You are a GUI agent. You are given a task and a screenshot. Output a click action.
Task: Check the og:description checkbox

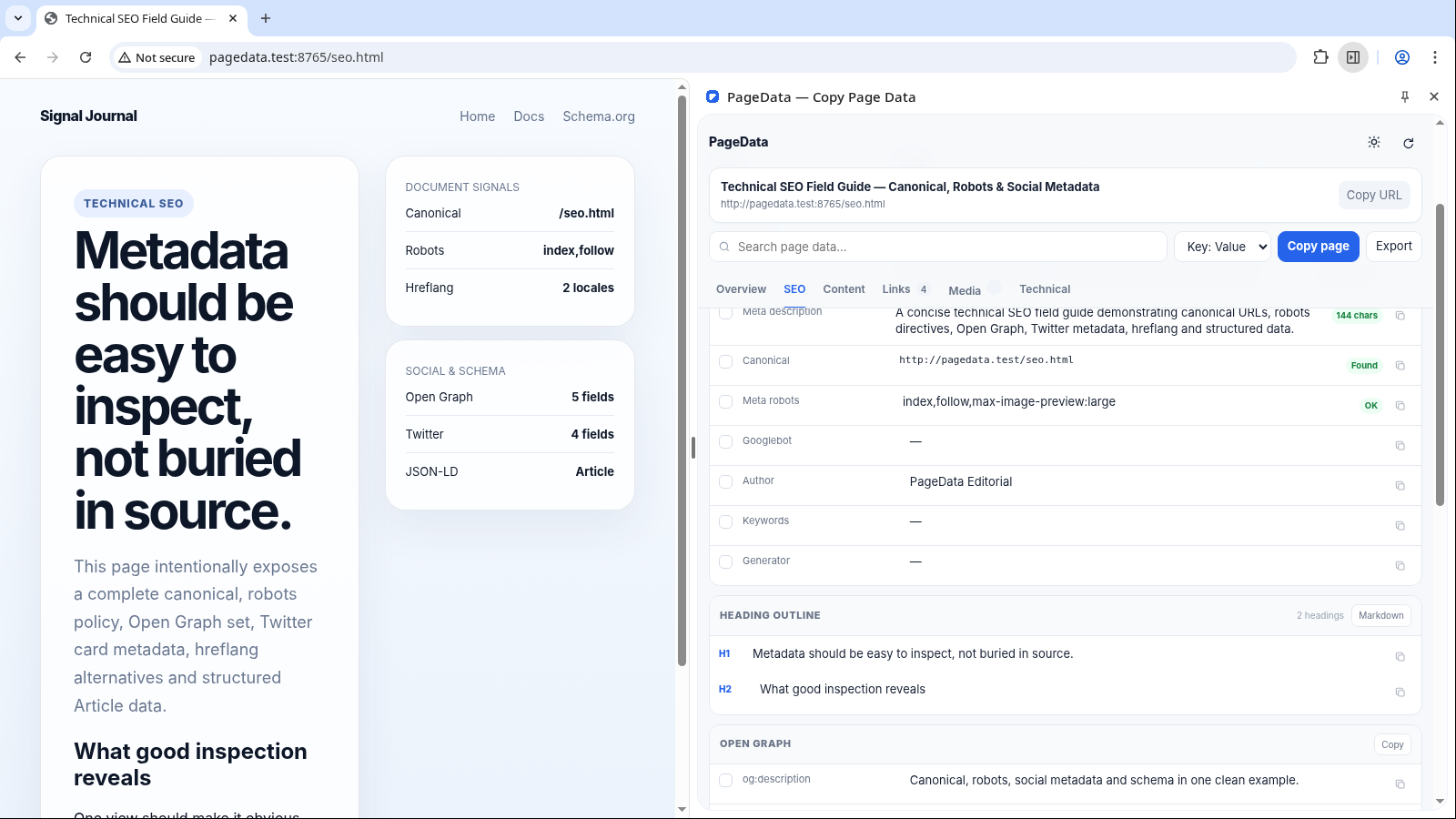tap(726, 780)
